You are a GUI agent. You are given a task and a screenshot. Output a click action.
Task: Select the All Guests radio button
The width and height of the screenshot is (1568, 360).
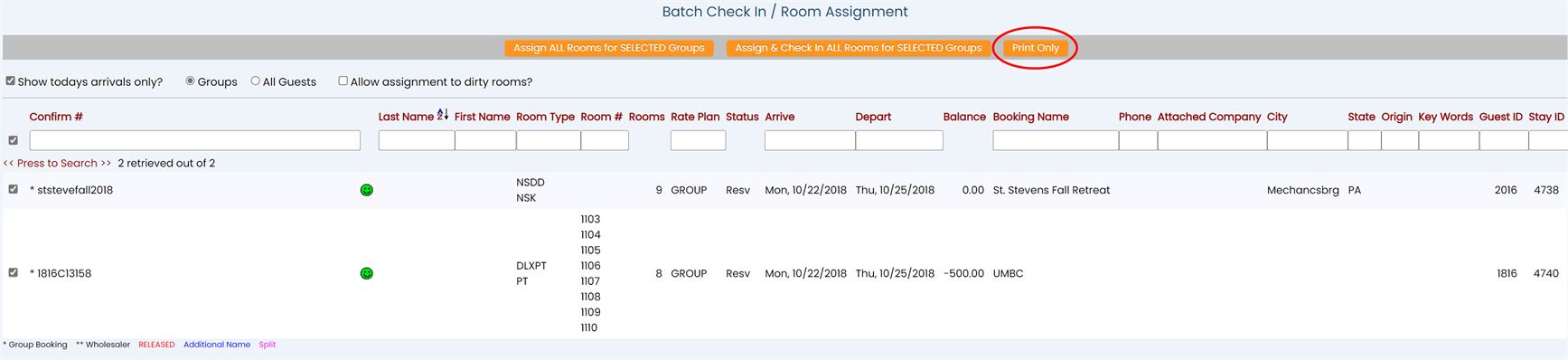[256, 81]
